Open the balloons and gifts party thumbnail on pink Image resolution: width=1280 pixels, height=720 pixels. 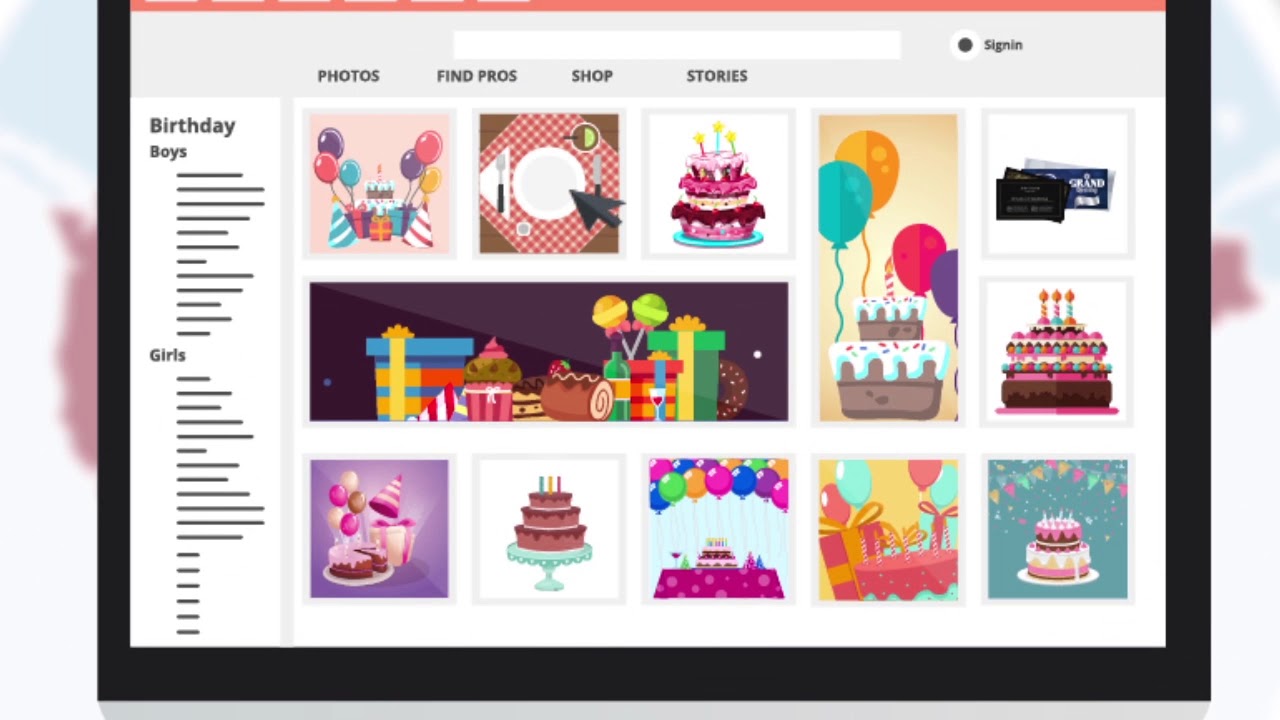click(x=379, y=183)
